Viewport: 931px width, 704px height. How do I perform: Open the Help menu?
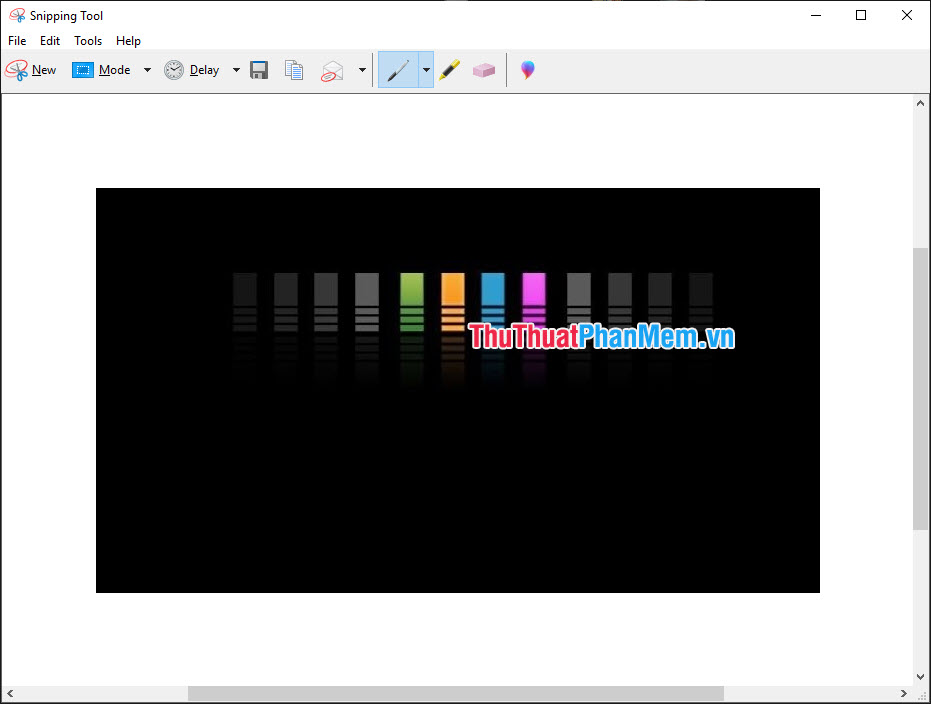coord(128,40)
